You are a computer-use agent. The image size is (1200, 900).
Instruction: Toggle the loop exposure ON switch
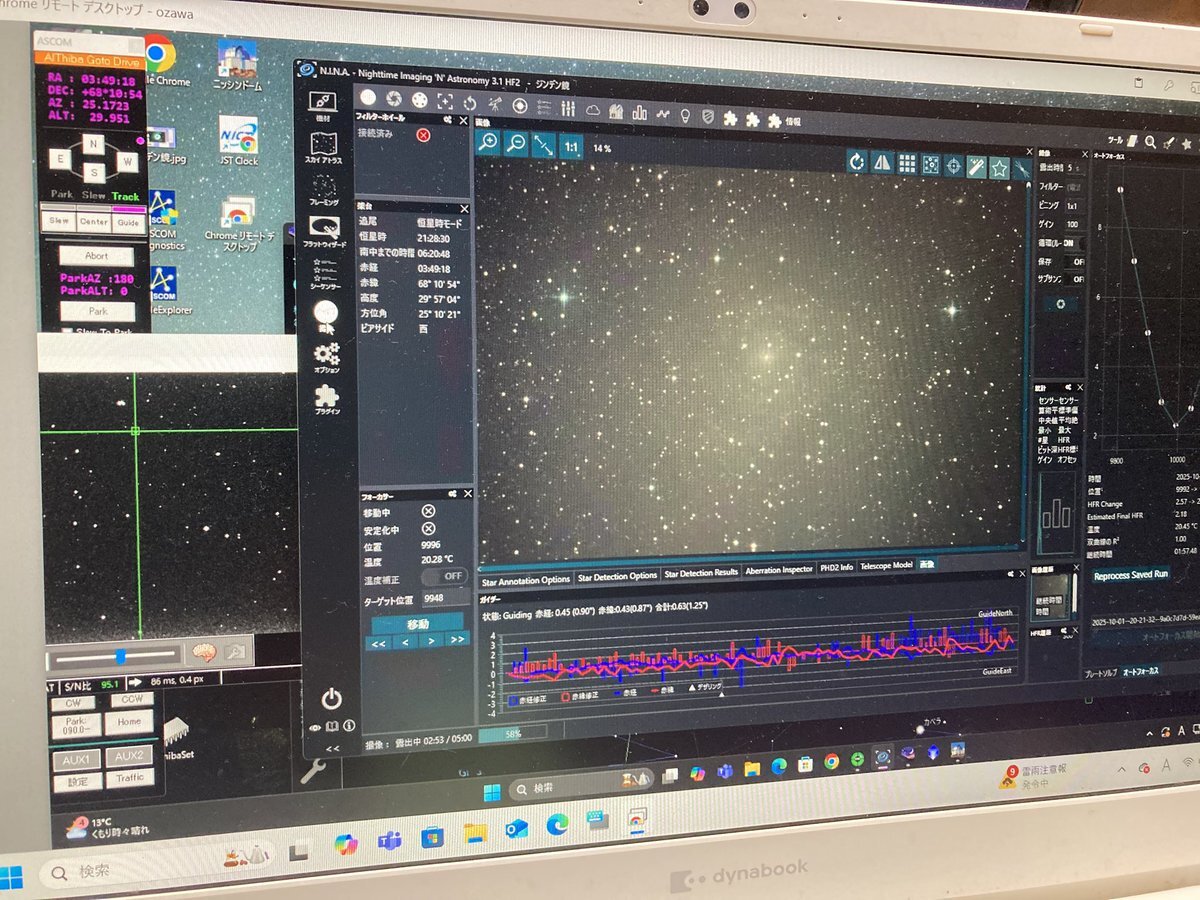coord(1073,242)
